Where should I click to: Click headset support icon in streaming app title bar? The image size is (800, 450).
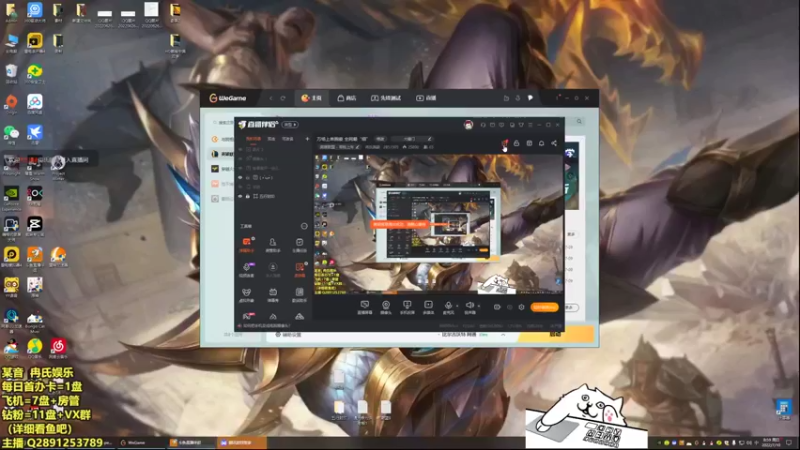point(483,125)
